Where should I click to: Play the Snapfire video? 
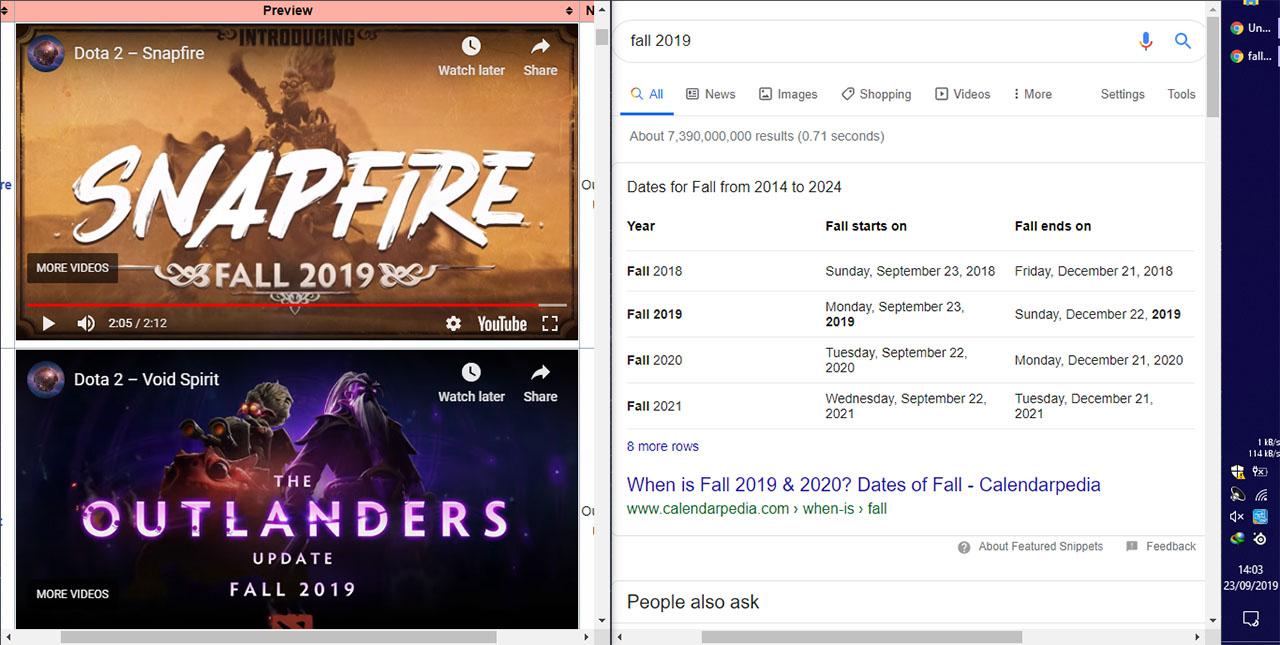pyautogui.click(x=48, y=324)
